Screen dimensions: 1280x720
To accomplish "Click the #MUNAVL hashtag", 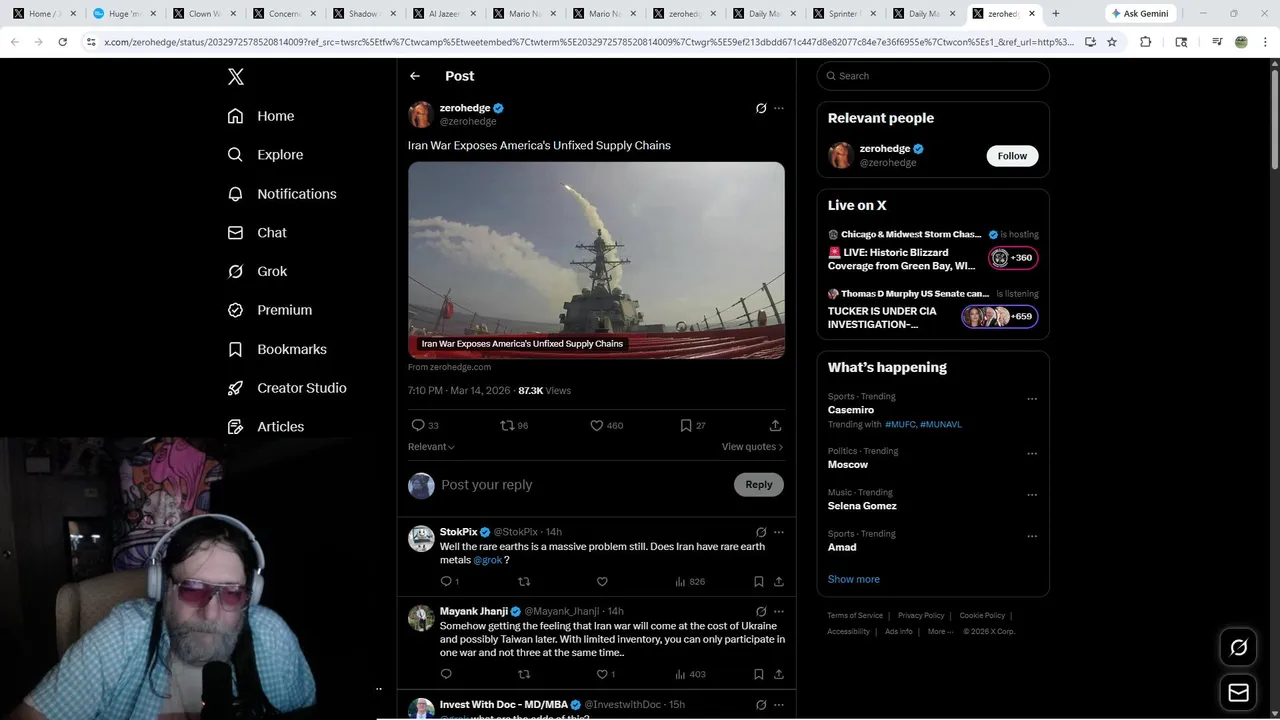I will click(941, 424).
